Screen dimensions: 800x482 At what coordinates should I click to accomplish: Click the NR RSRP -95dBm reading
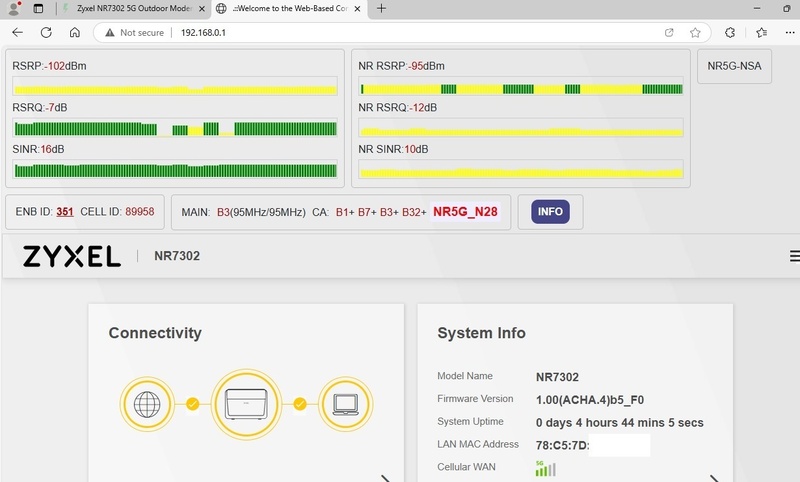402,66
